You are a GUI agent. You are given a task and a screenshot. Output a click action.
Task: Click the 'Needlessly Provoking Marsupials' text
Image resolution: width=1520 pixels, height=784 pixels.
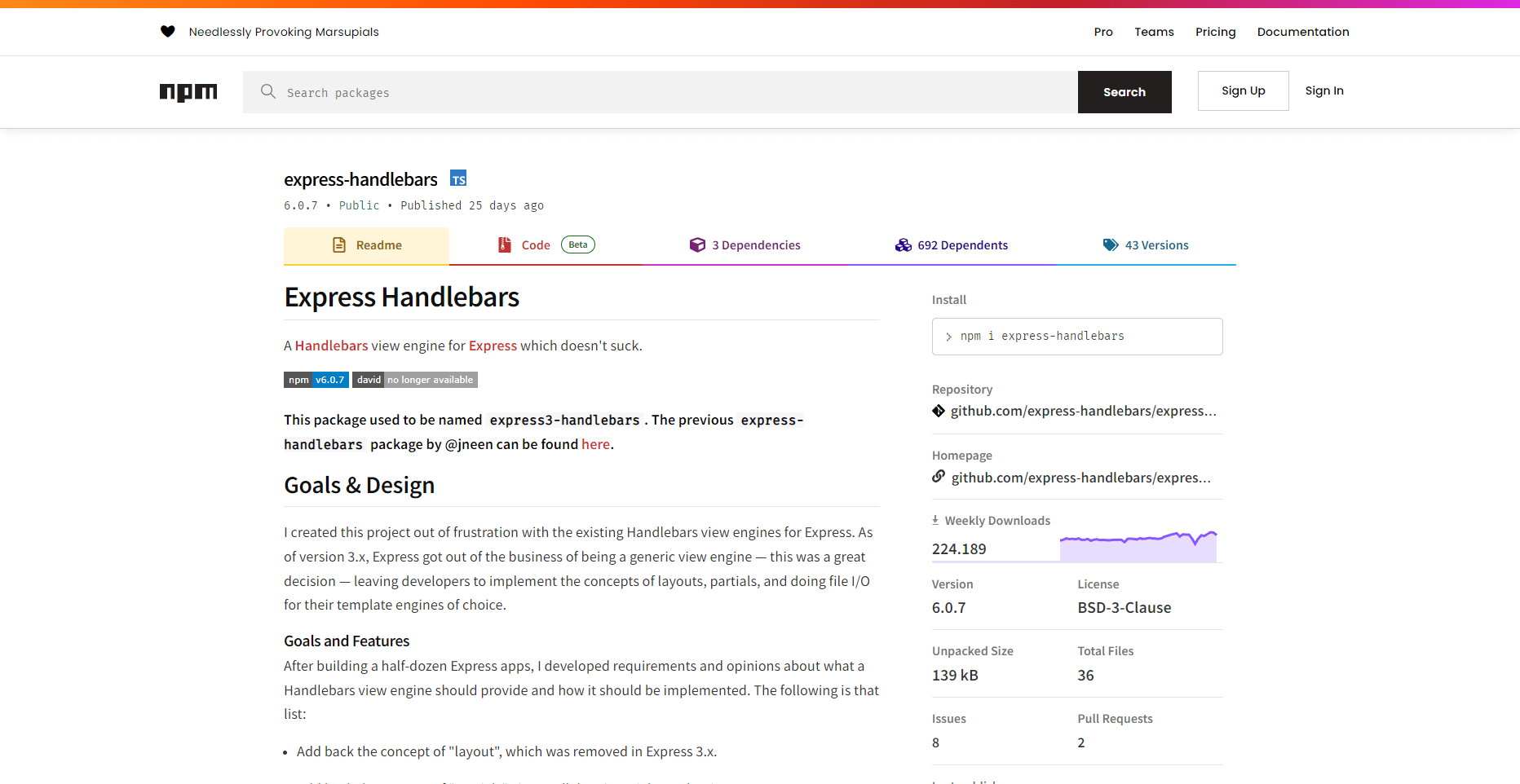[x=284, y=32]
